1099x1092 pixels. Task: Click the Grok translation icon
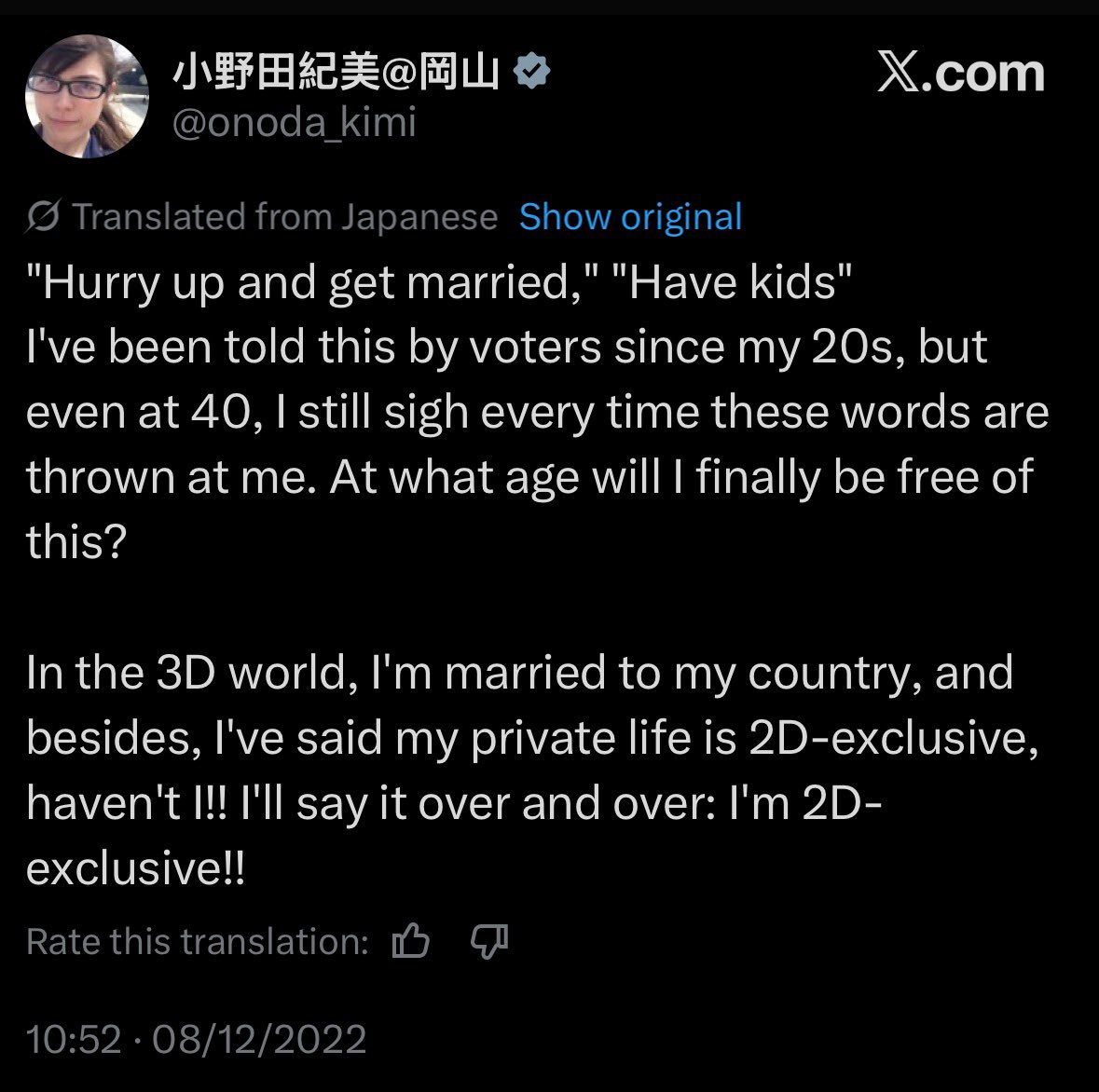tap(44, 216)
